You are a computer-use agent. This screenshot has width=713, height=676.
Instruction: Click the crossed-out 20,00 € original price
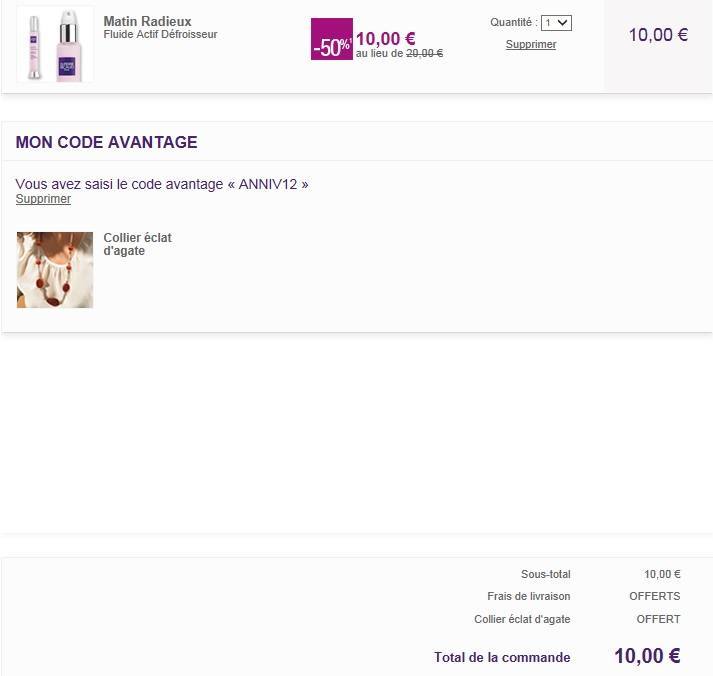(424, 54)
